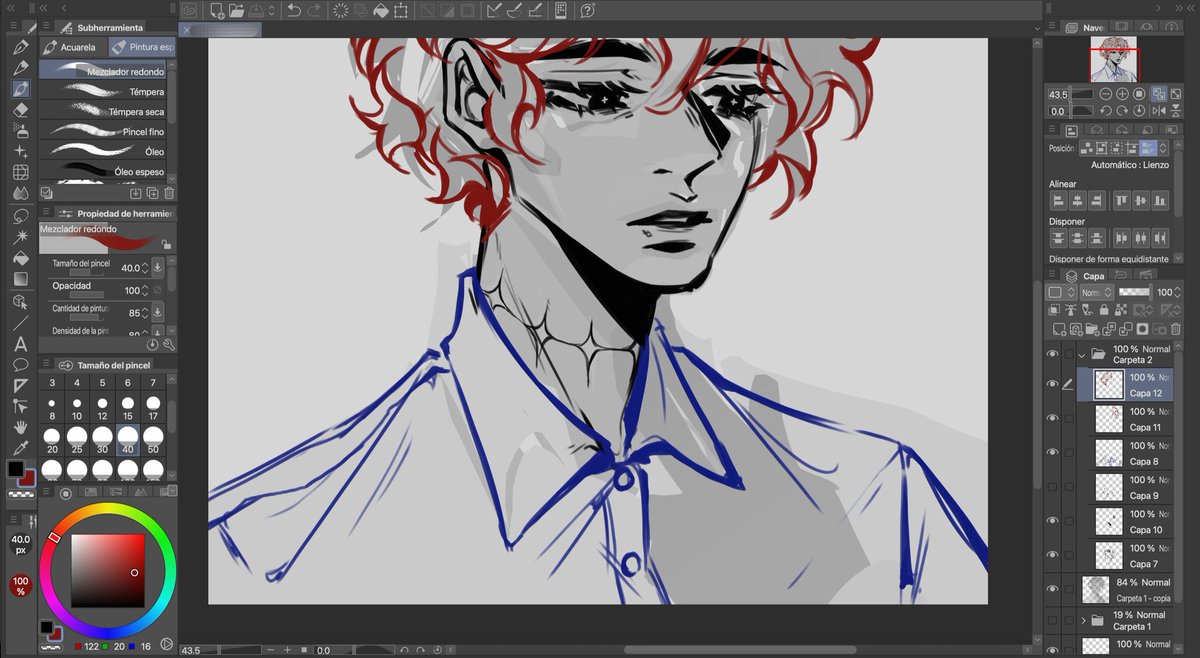Choose brush size preset 50
1200x658 pixels.
coord(153,441)
